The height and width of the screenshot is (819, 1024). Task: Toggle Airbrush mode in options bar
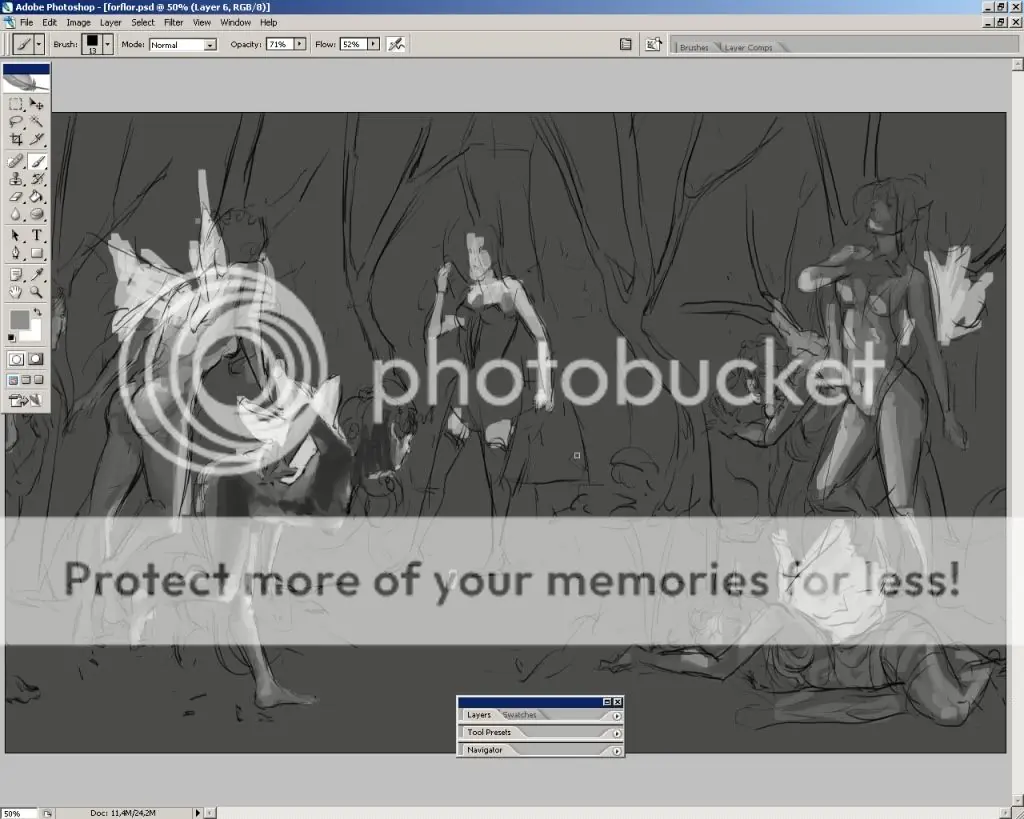click(x=396, y=44)
